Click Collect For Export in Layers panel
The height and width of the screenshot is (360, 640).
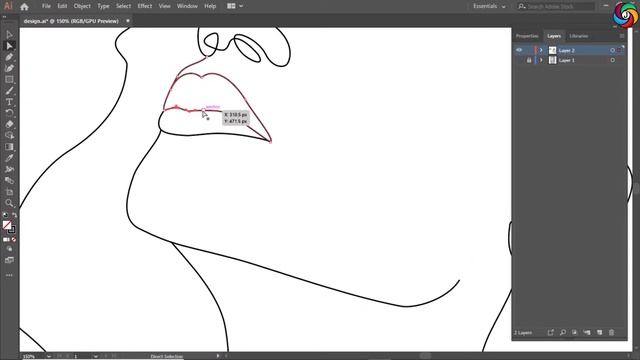point(551,333)
